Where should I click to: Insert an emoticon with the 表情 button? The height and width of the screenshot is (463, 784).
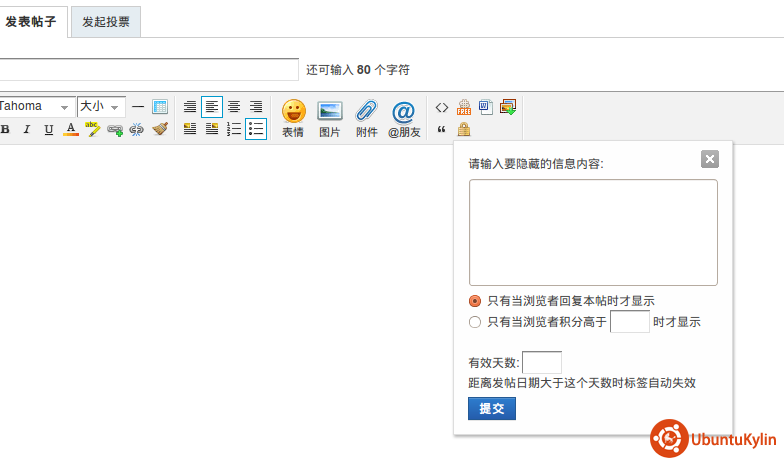click(x=292, y=118)
